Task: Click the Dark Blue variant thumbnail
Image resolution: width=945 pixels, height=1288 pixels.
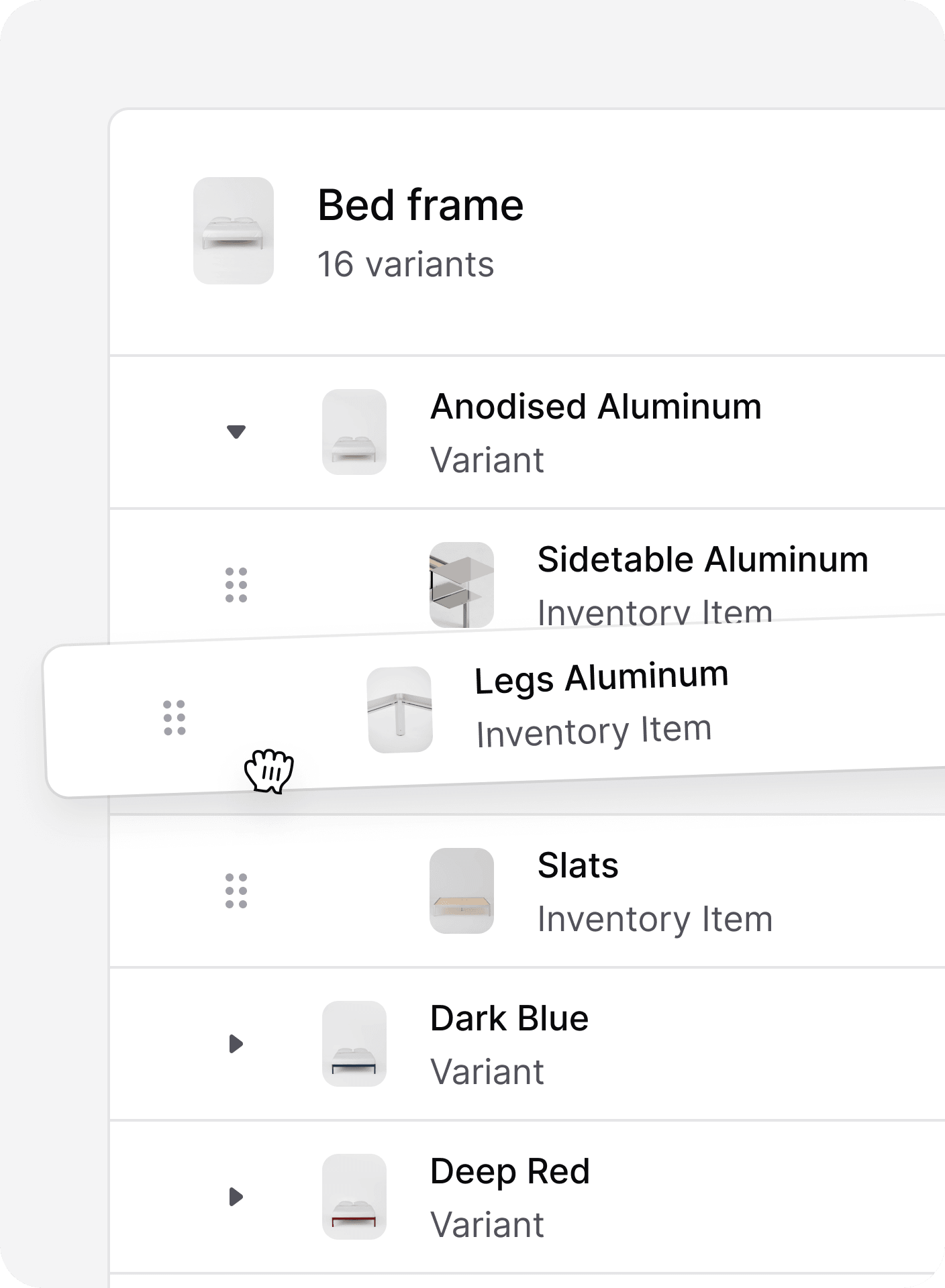Action: click(354, 1044)
